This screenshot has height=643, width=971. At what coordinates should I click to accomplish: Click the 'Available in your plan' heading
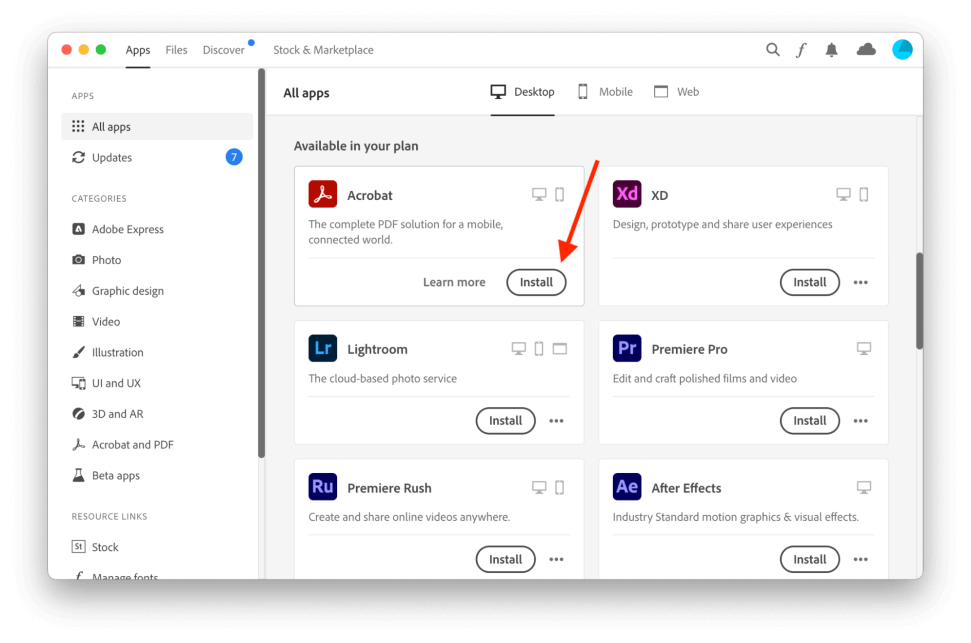[356, 146]
